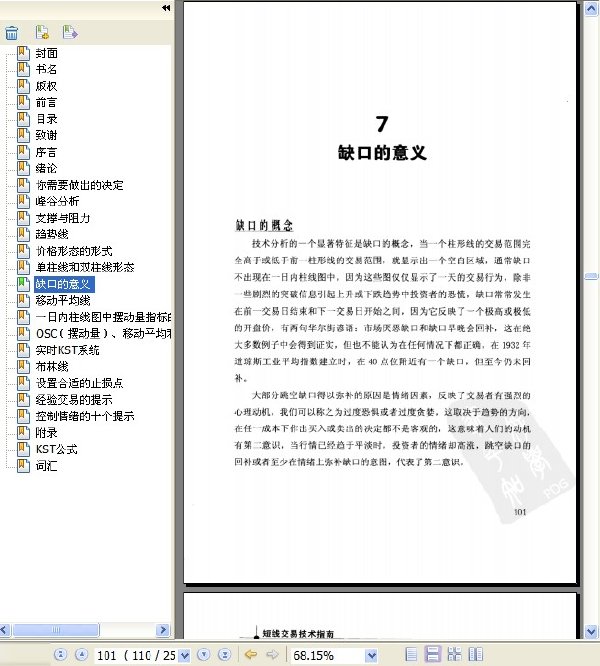Collapse the bookmarks panel with double-arrow icon
The height and width of the screenshot is (666, 600).
pos(166,8)
